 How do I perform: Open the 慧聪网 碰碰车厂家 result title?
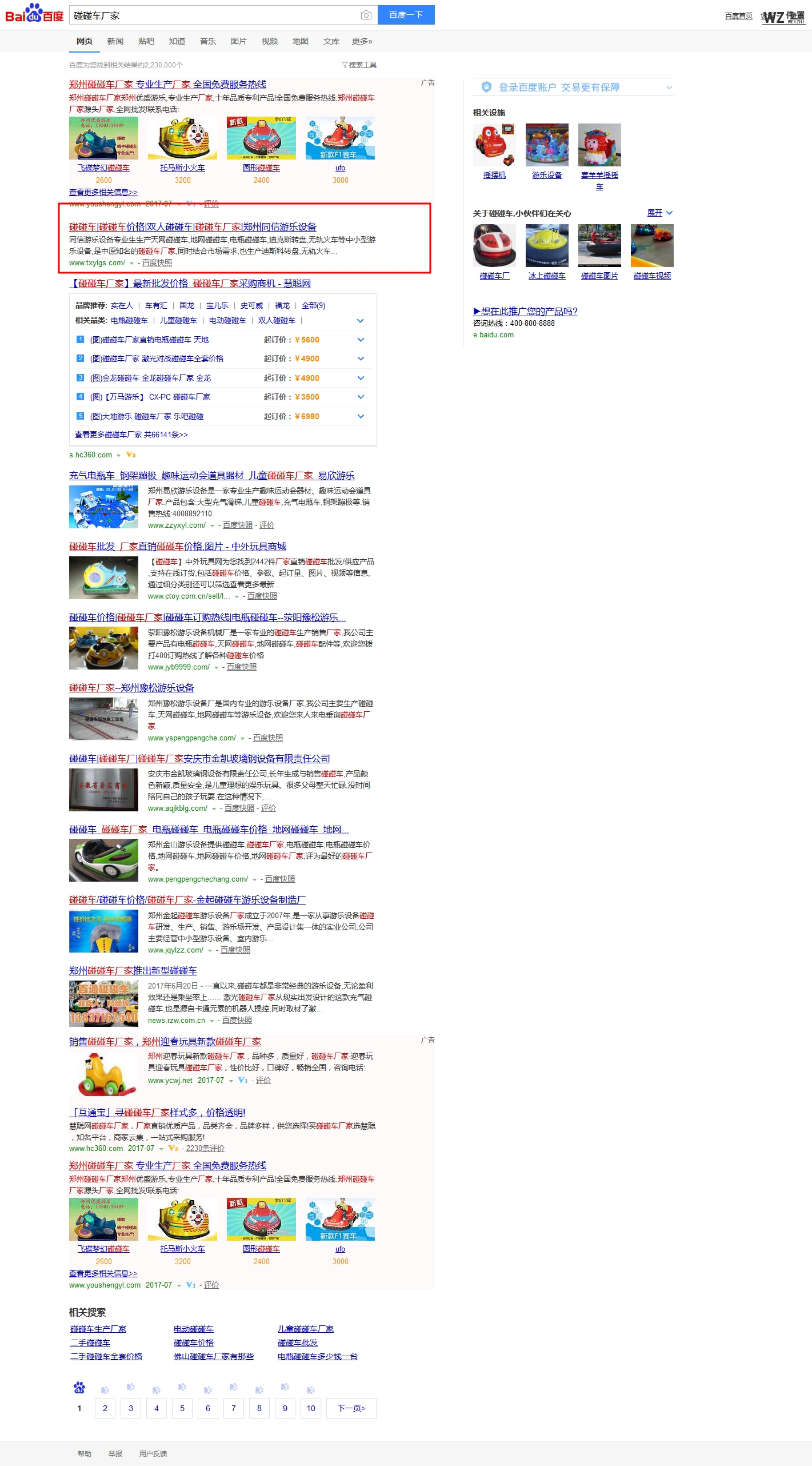coord(190,284)
